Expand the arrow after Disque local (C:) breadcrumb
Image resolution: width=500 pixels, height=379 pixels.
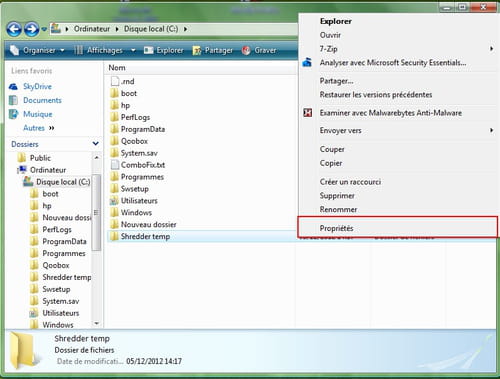pyautogui.click(x=185, y=29)
